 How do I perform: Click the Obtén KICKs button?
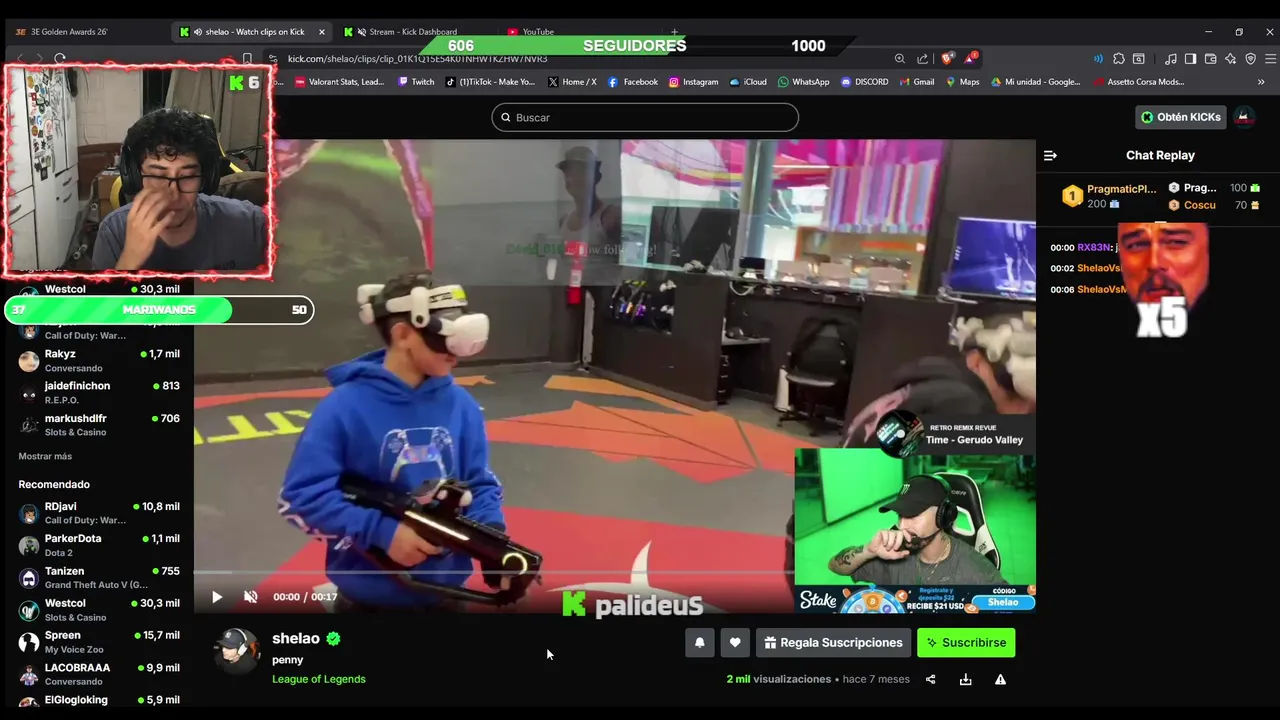pyautogui.click(x=1181, y=117)
